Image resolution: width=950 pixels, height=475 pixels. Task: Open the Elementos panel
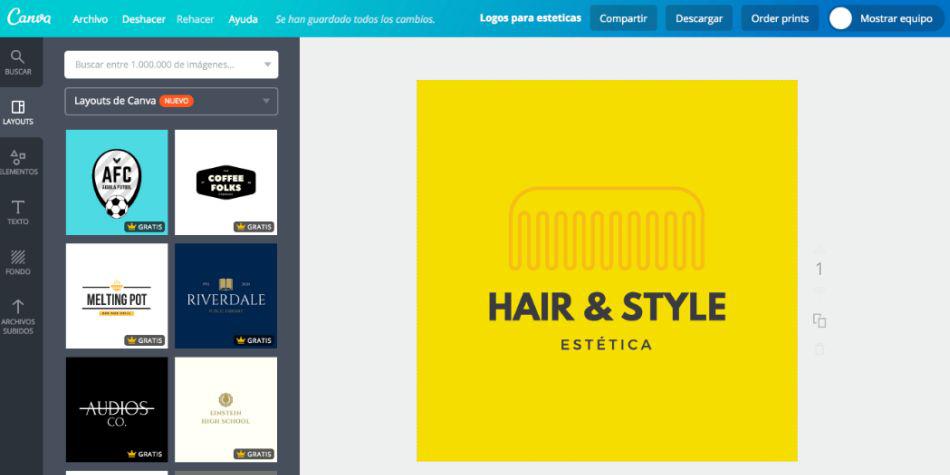pyautogui.click(x=18, y=162)
